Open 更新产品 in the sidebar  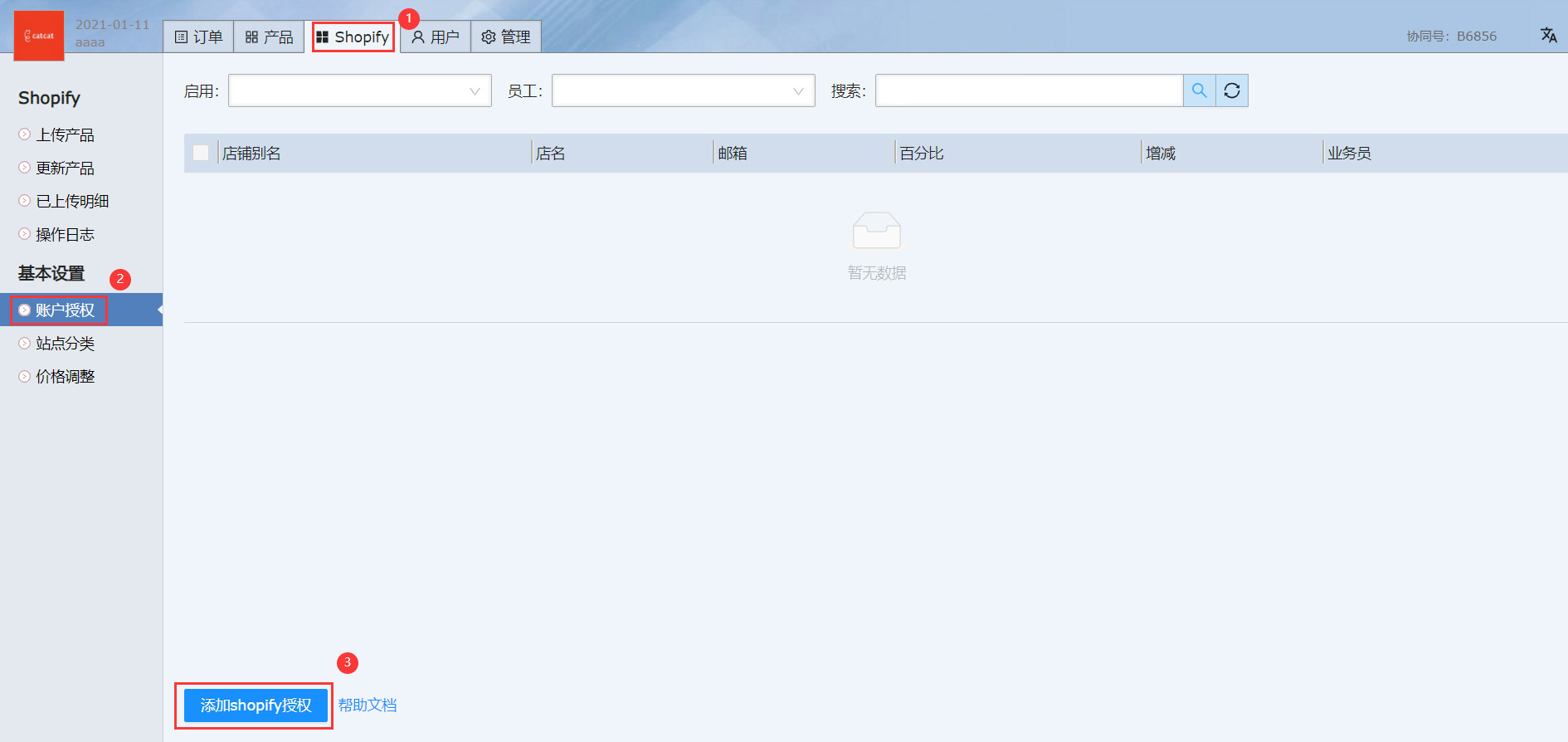pos(65,168)
